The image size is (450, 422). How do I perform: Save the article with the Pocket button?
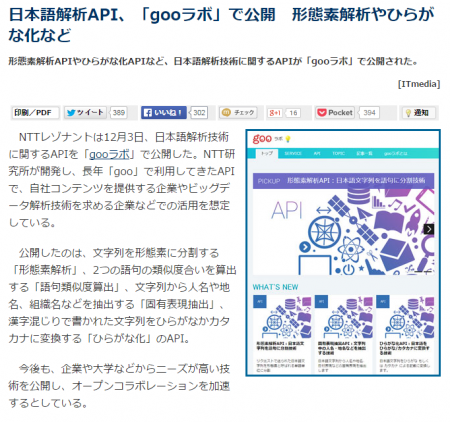(x=335, y=113)
